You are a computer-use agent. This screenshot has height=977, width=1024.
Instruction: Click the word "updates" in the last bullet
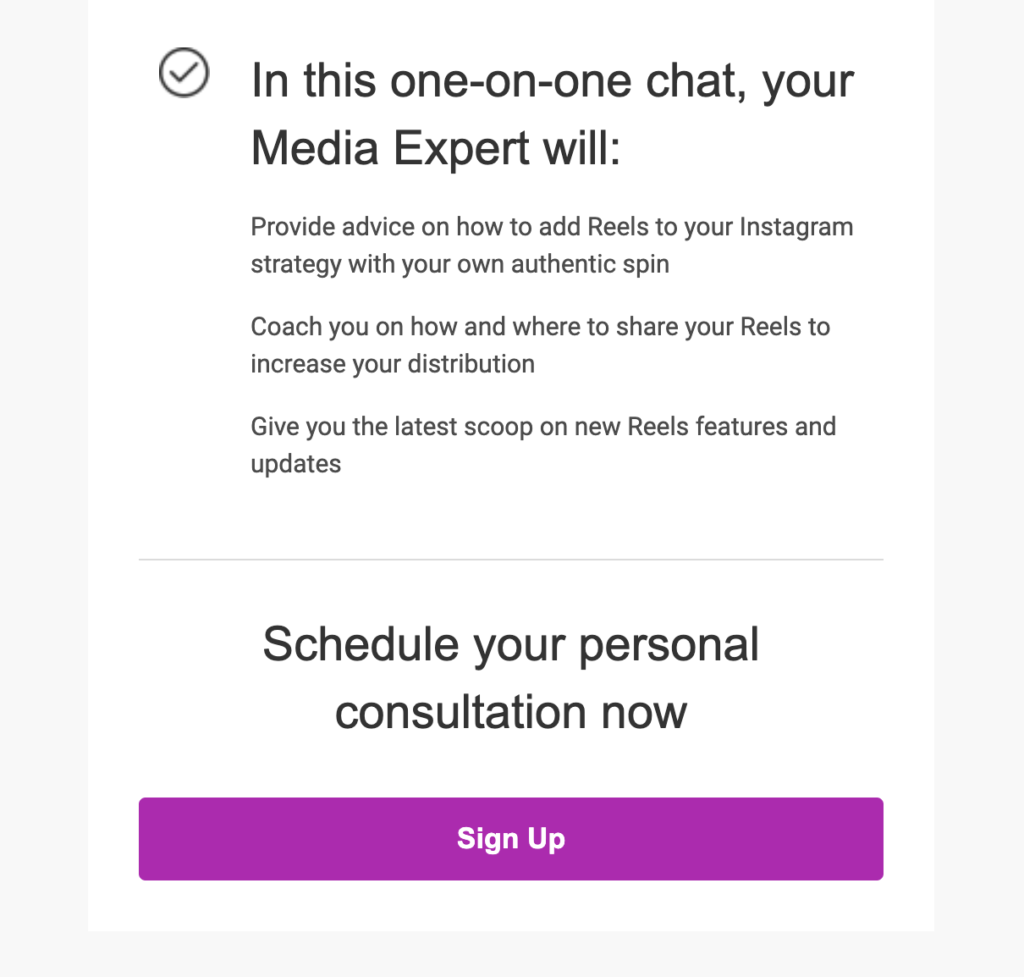296,464
